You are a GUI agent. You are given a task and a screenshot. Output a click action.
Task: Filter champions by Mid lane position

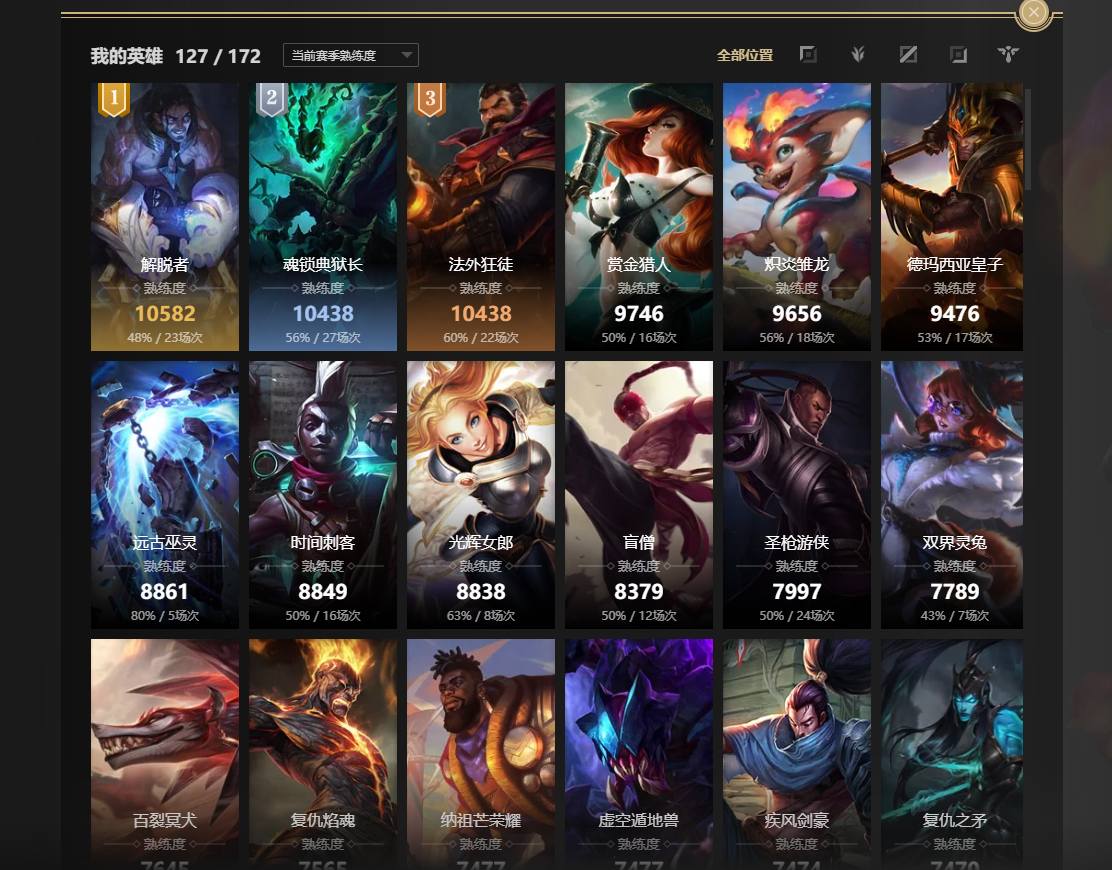point(908,55)
